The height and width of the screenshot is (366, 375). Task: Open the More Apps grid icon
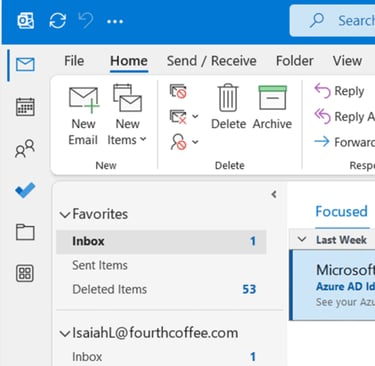[x=25, y=274]
